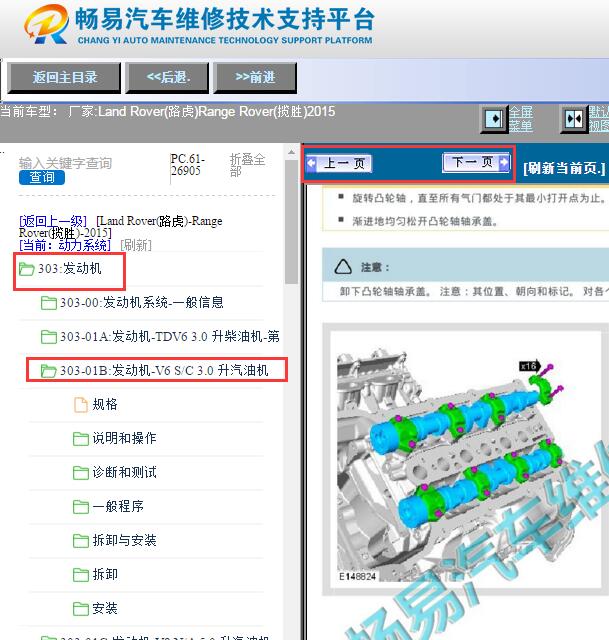Click 刷新当前页 link

[x=564, y=168]
